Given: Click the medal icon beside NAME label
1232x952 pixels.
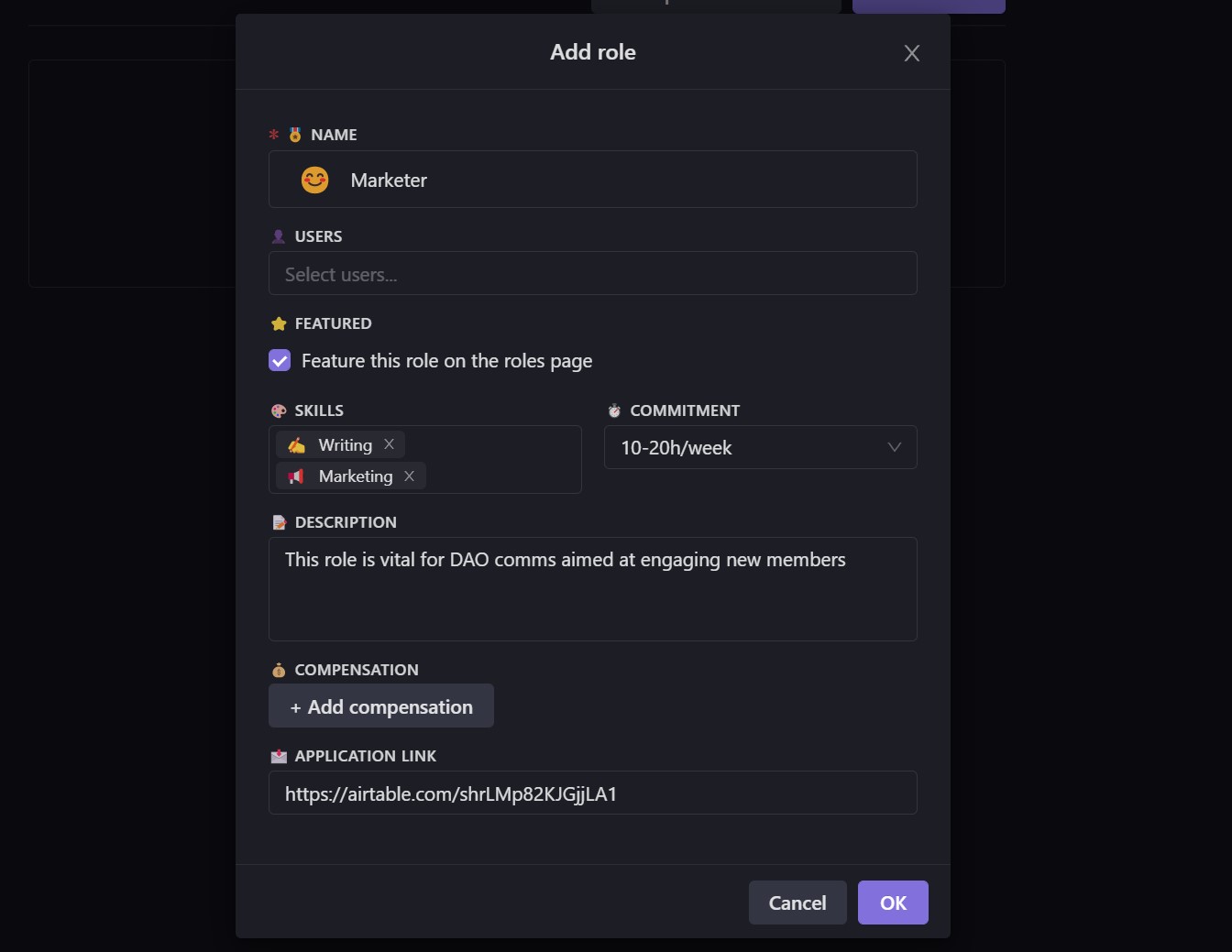Looking at the screenshot, I should click(295, 135).
